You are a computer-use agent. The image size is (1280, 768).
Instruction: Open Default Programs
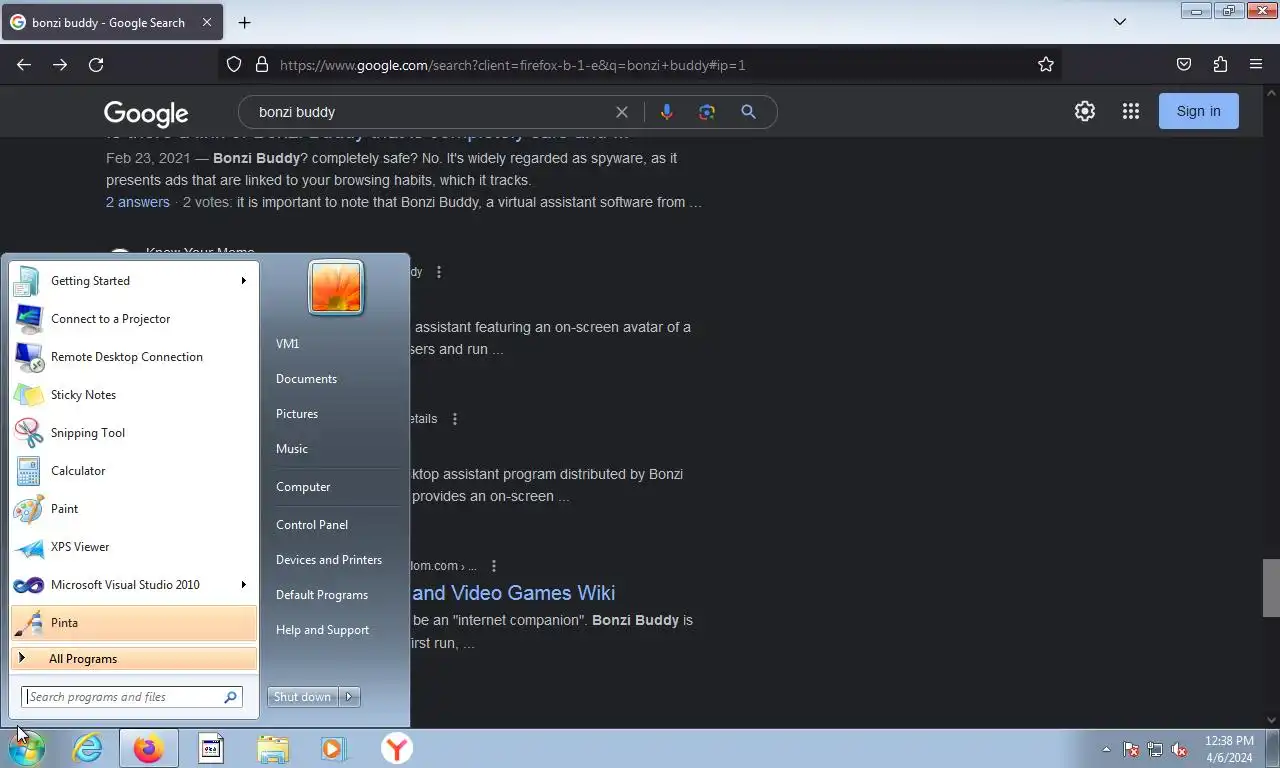click(322, 595)
